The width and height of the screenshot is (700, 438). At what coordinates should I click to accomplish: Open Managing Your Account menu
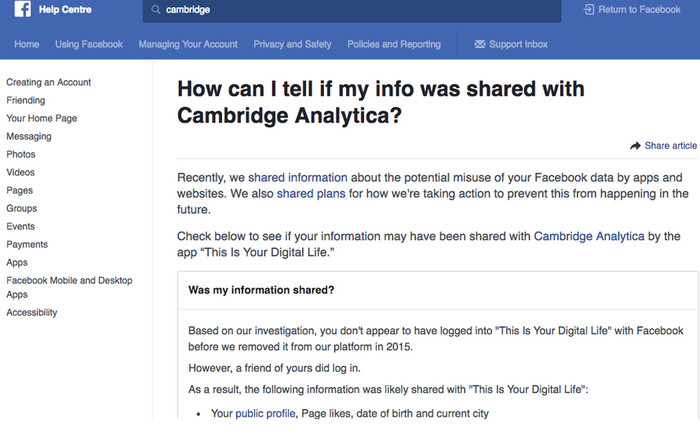coord(188,45)
